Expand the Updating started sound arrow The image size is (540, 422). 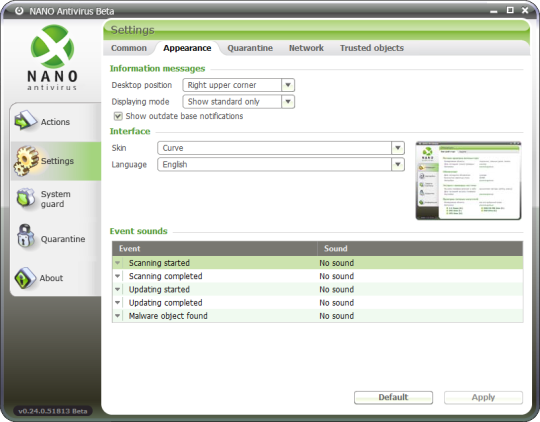point(117,289)
